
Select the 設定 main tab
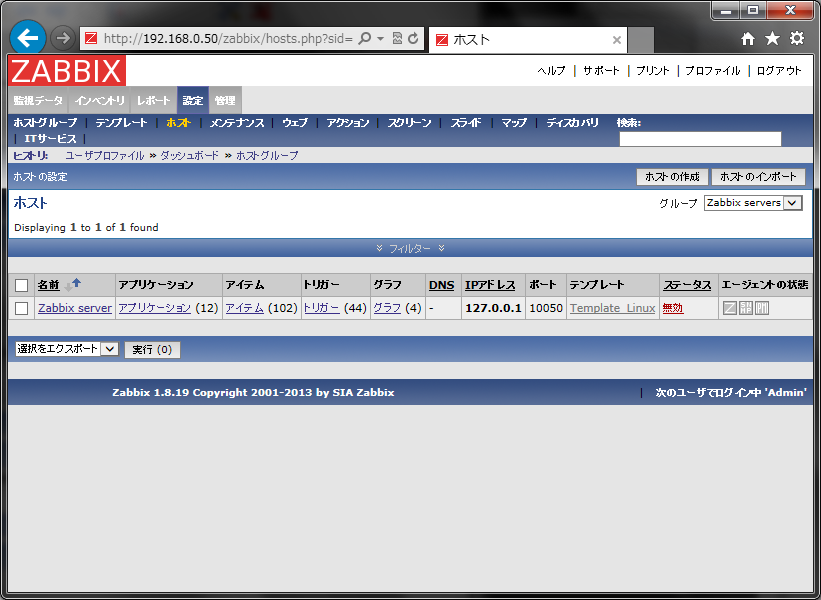click(x=193, y=100)
